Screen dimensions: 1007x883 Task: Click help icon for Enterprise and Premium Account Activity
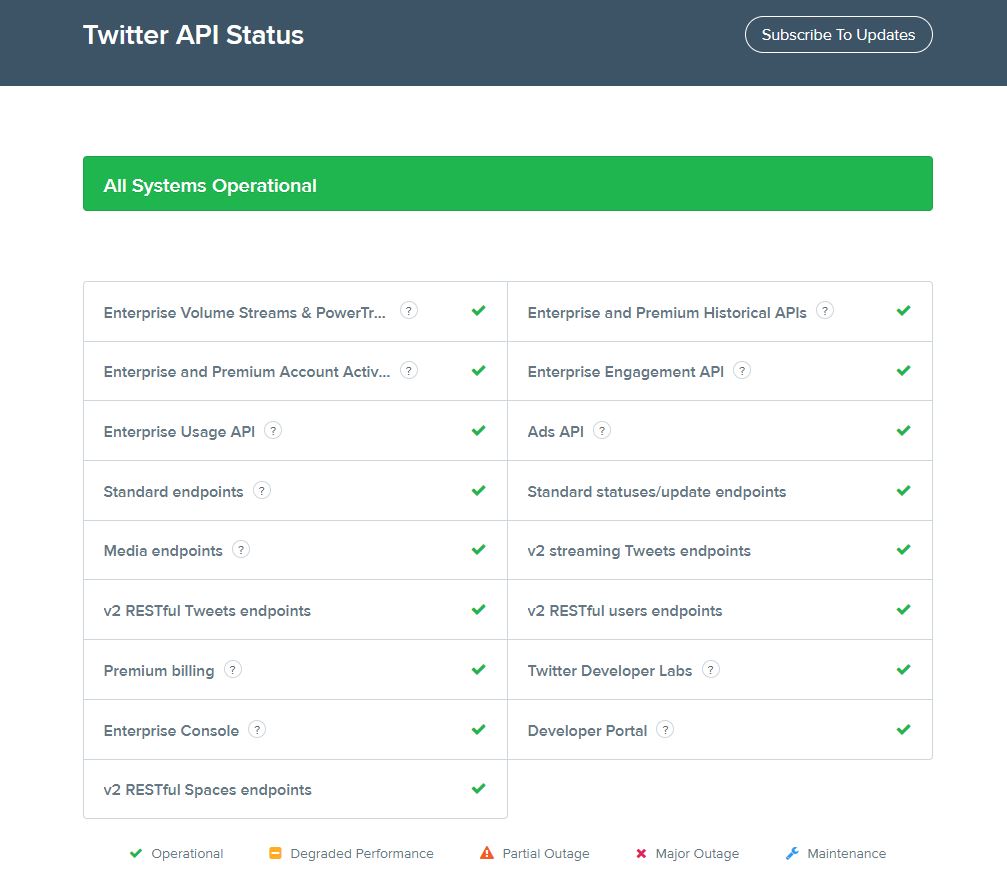click(409, 371)
